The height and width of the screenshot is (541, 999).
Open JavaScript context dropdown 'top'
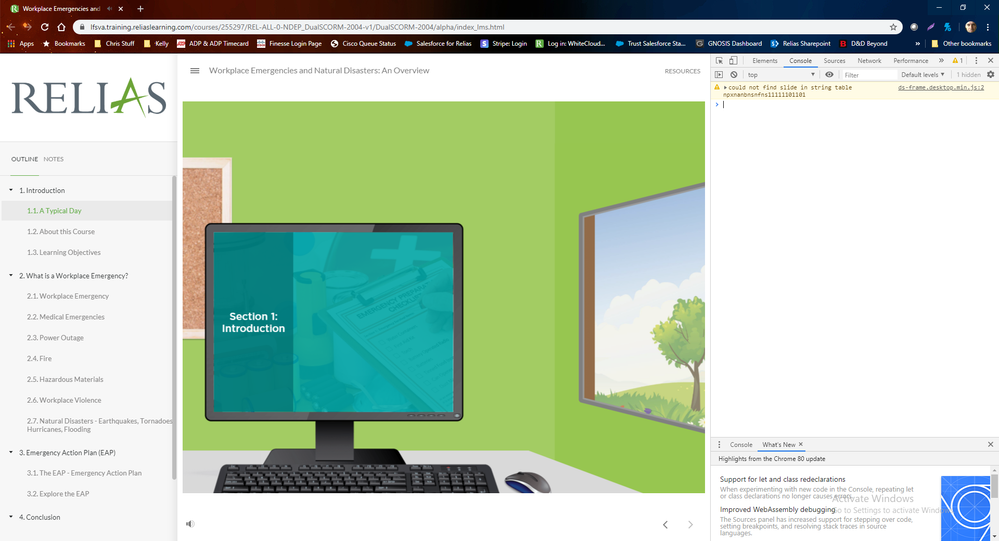[781, 75]
